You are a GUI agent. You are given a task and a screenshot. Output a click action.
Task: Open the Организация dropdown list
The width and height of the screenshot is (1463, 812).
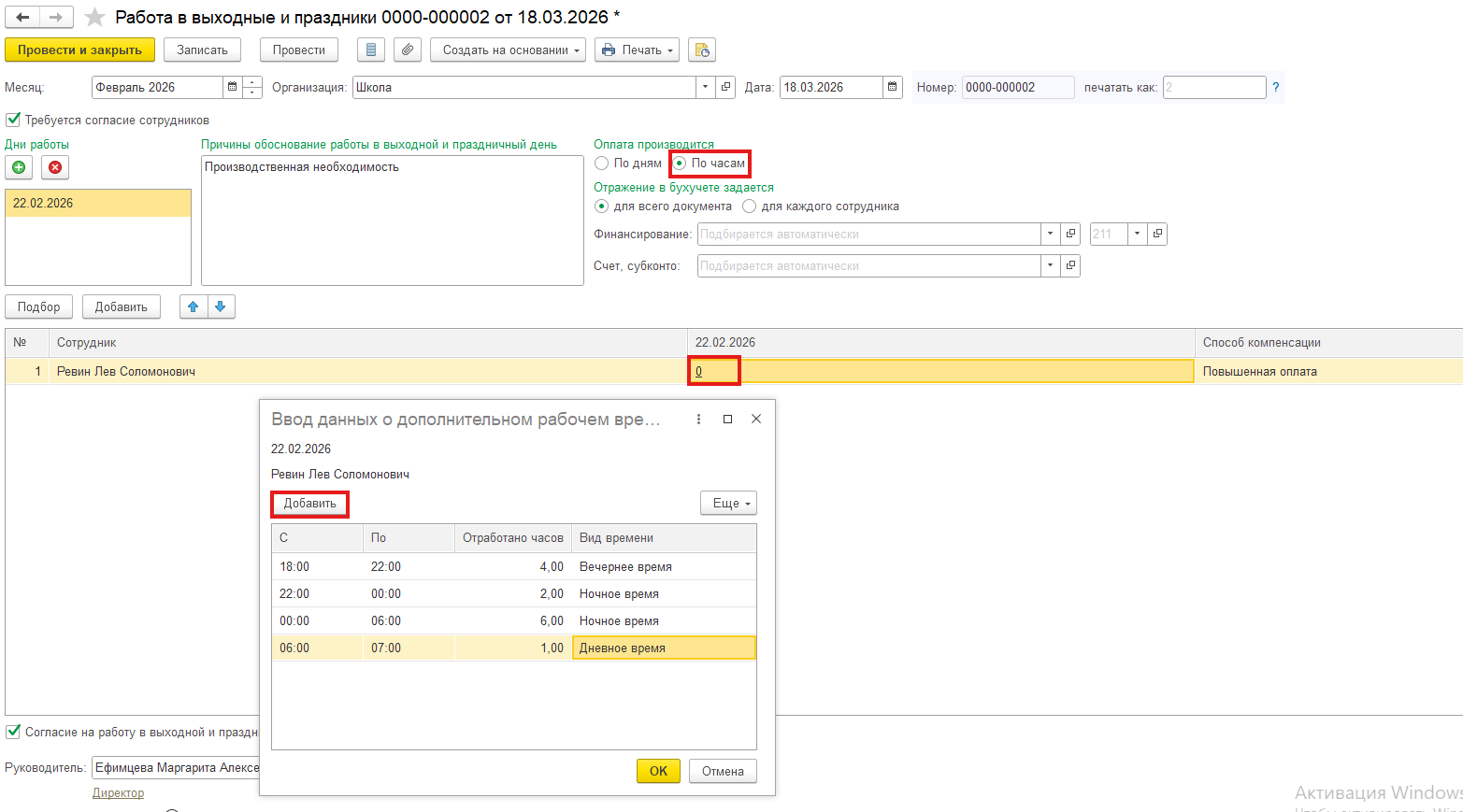[x=706, y=87]
